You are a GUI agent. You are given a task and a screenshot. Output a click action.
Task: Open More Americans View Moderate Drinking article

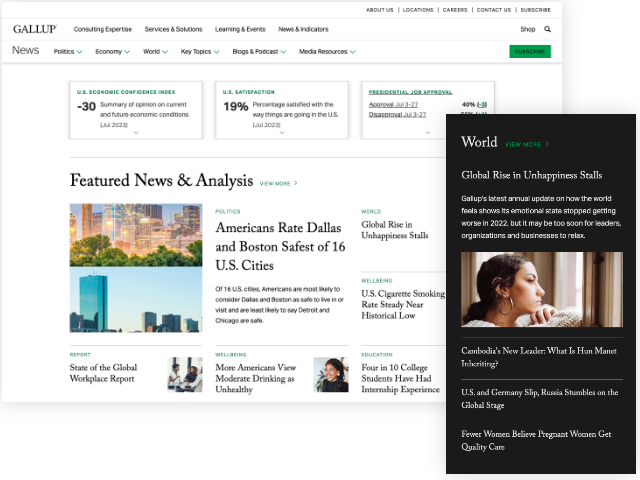click(x=256, y=378)
